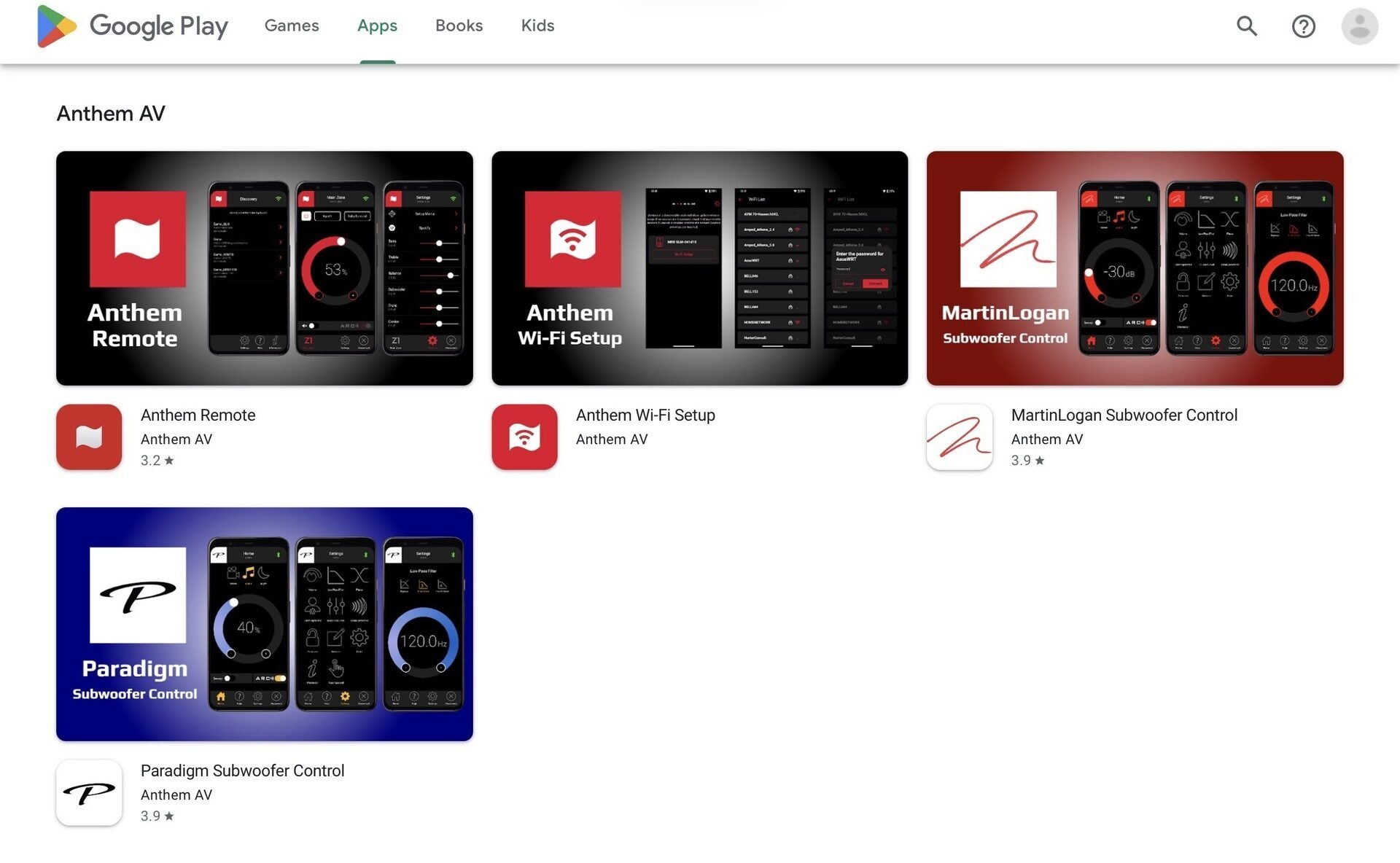The height and width of the screenshot is (863, 1400).
Task: Open the search magnifier icon
Action: (x=1247, y=26)
